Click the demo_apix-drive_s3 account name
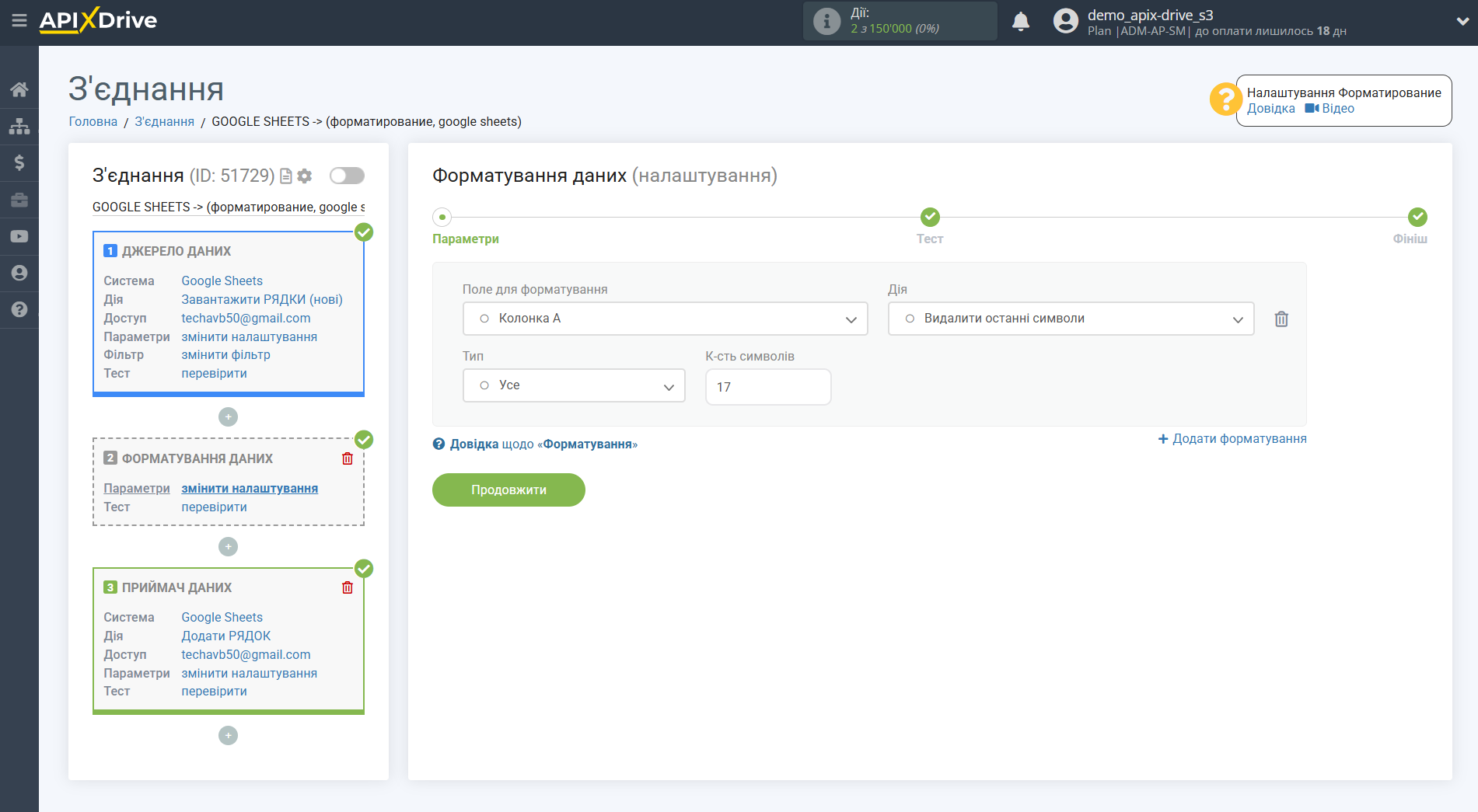Image resolution: width=1478 pixels, height=812 pixels. [1150, 15]
